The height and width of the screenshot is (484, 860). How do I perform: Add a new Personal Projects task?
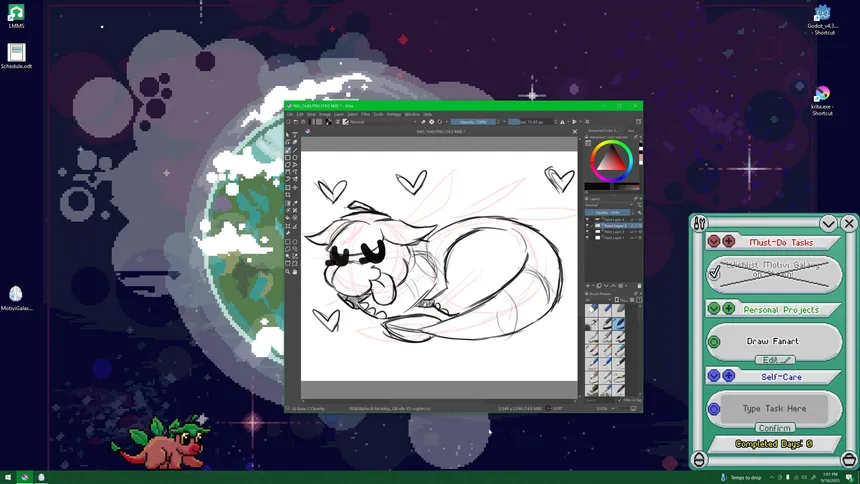click(x=729, y=309)
